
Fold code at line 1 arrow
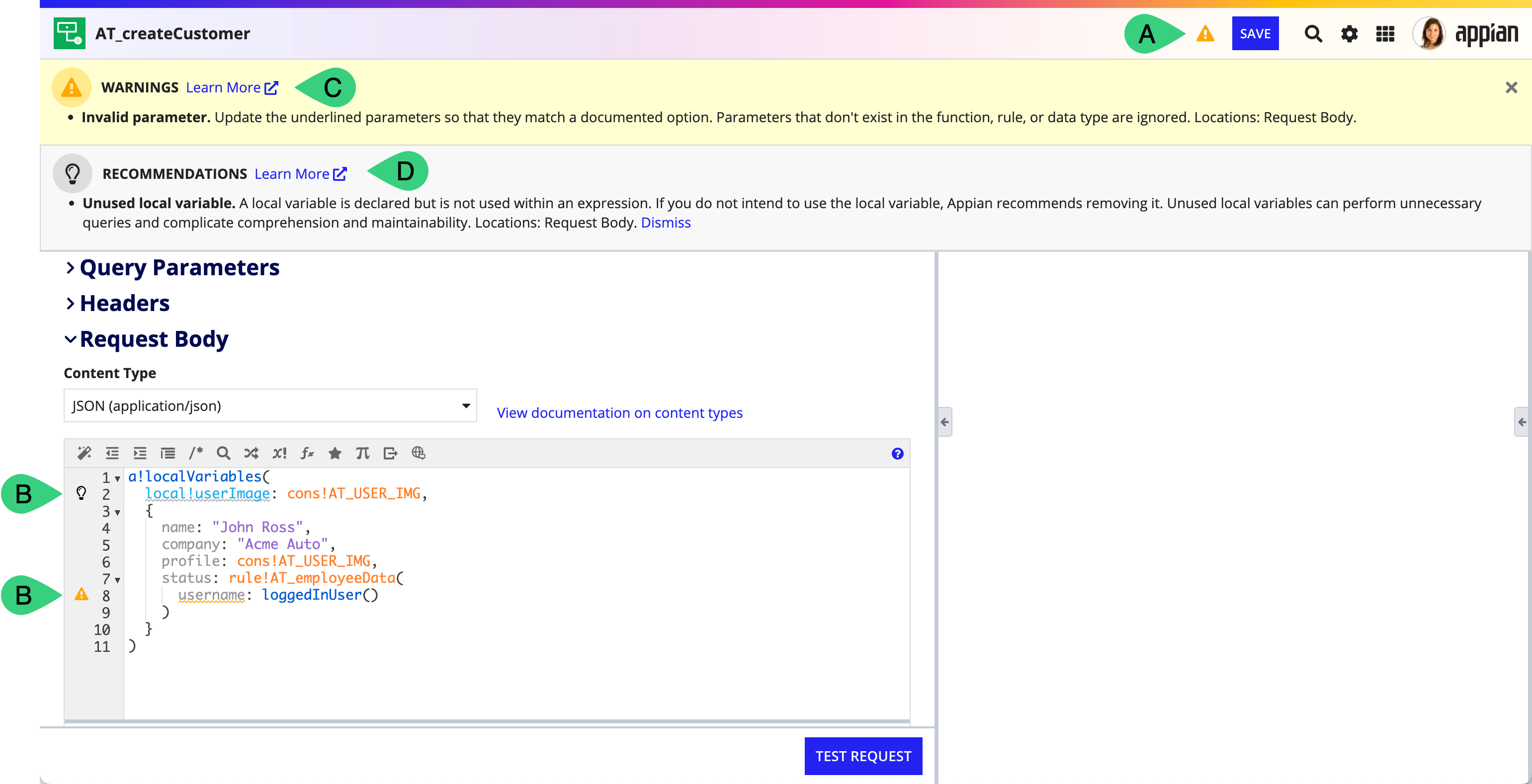tap(118, 479)
